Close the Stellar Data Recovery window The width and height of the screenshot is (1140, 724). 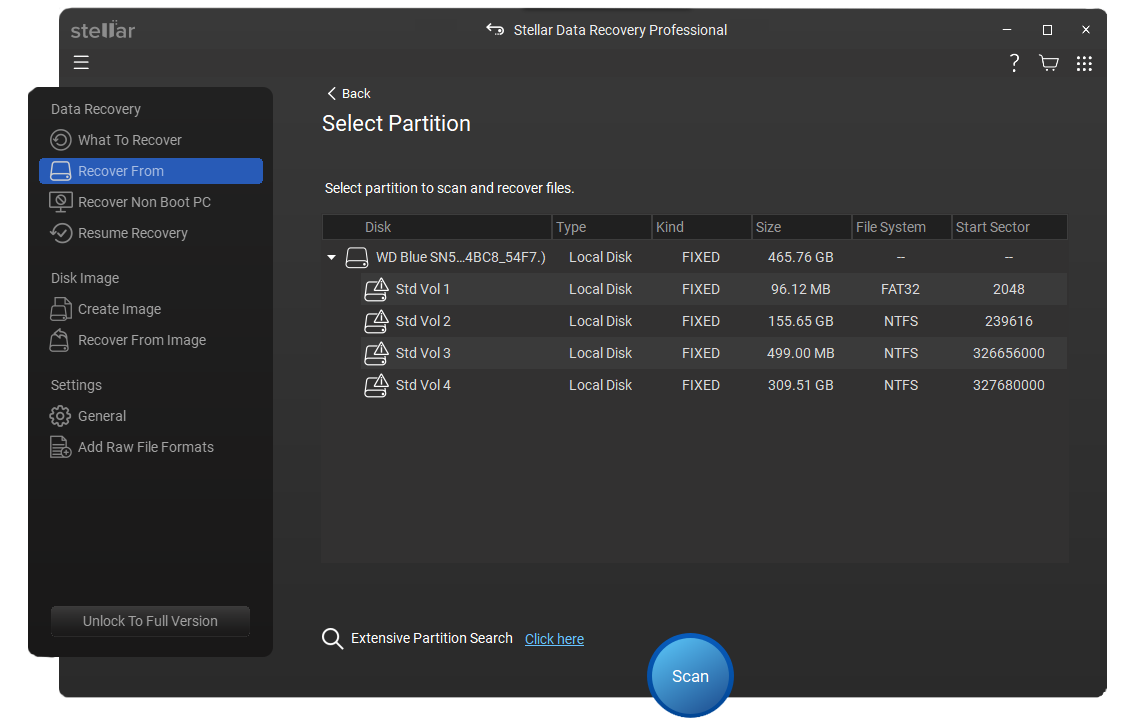click(x=1085, y=30)
